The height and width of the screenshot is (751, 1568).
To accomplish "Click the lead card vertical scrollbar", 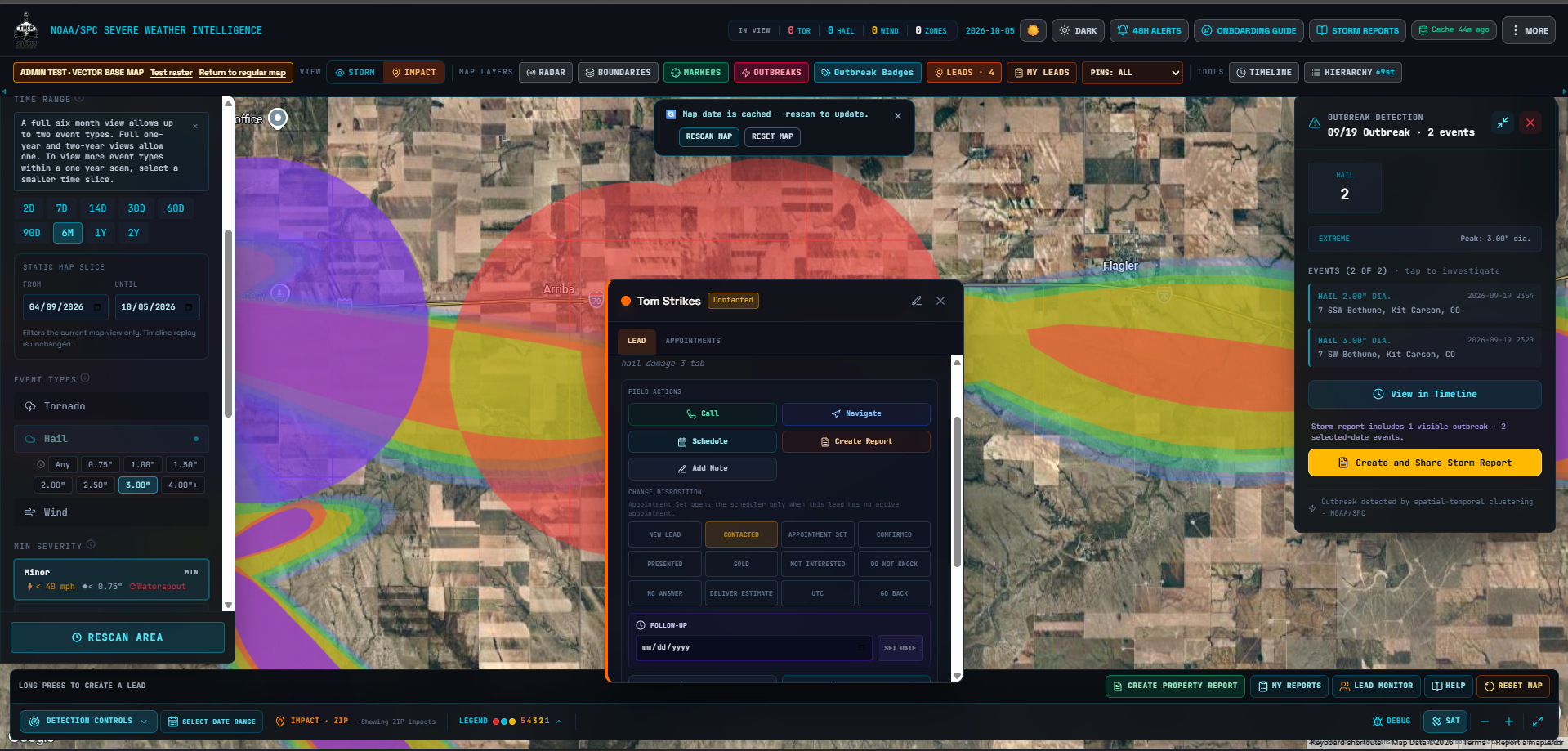I will coord(957,492).
